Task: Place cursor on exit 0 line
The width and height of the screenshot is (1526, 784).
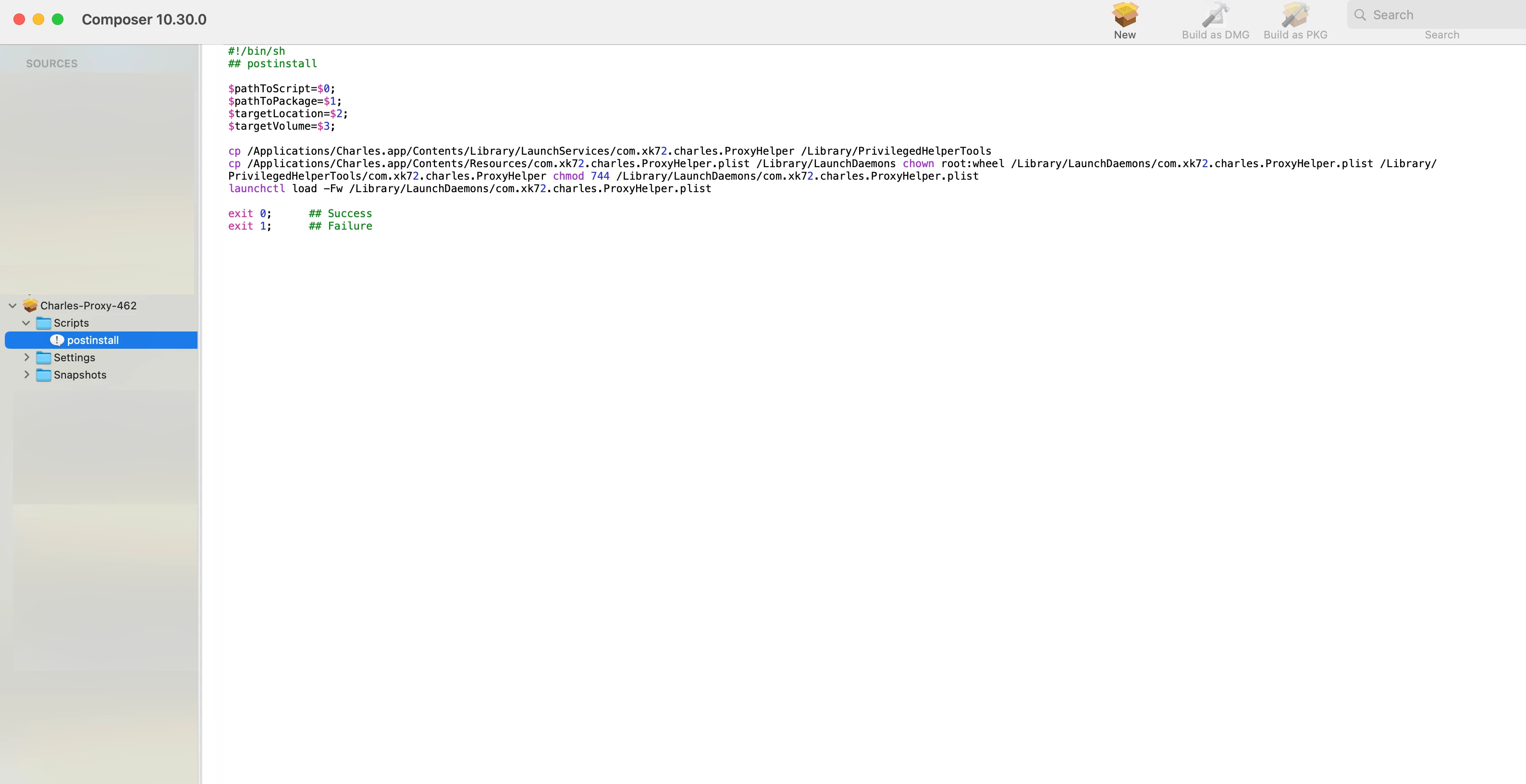Action: pyautogui.click(x=249, y=213)
